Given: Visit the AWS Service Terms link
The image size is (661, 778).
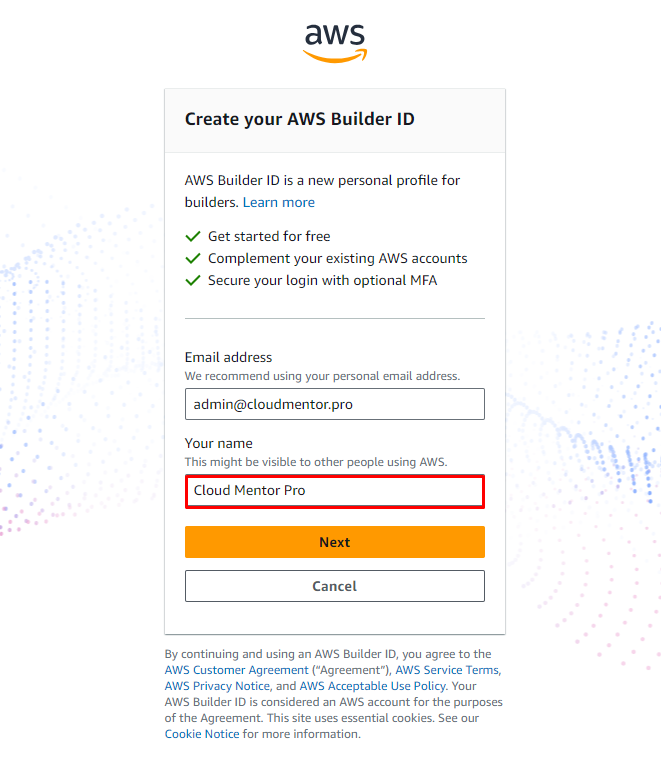Looking at the screenshot, I should 447,670.
